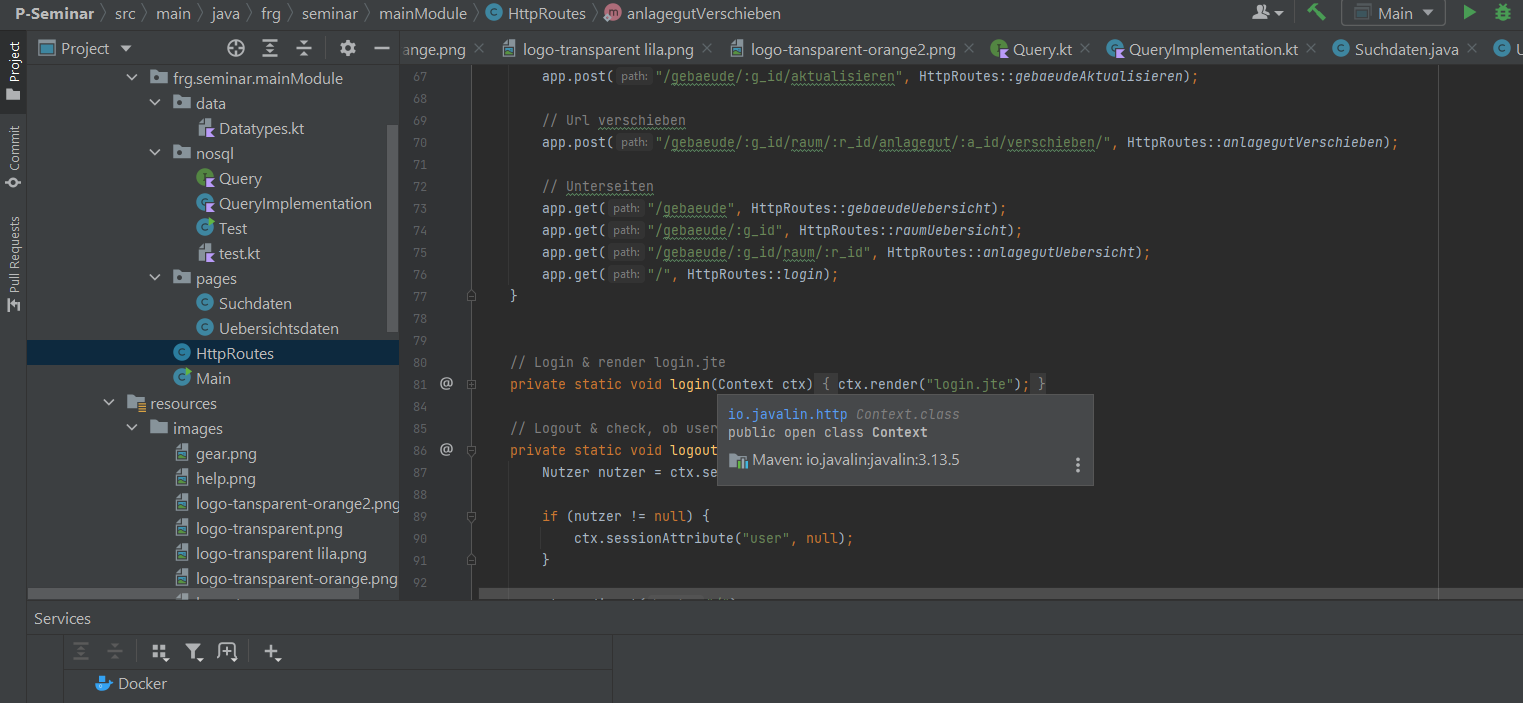Click Add Service plus icon

272,652
